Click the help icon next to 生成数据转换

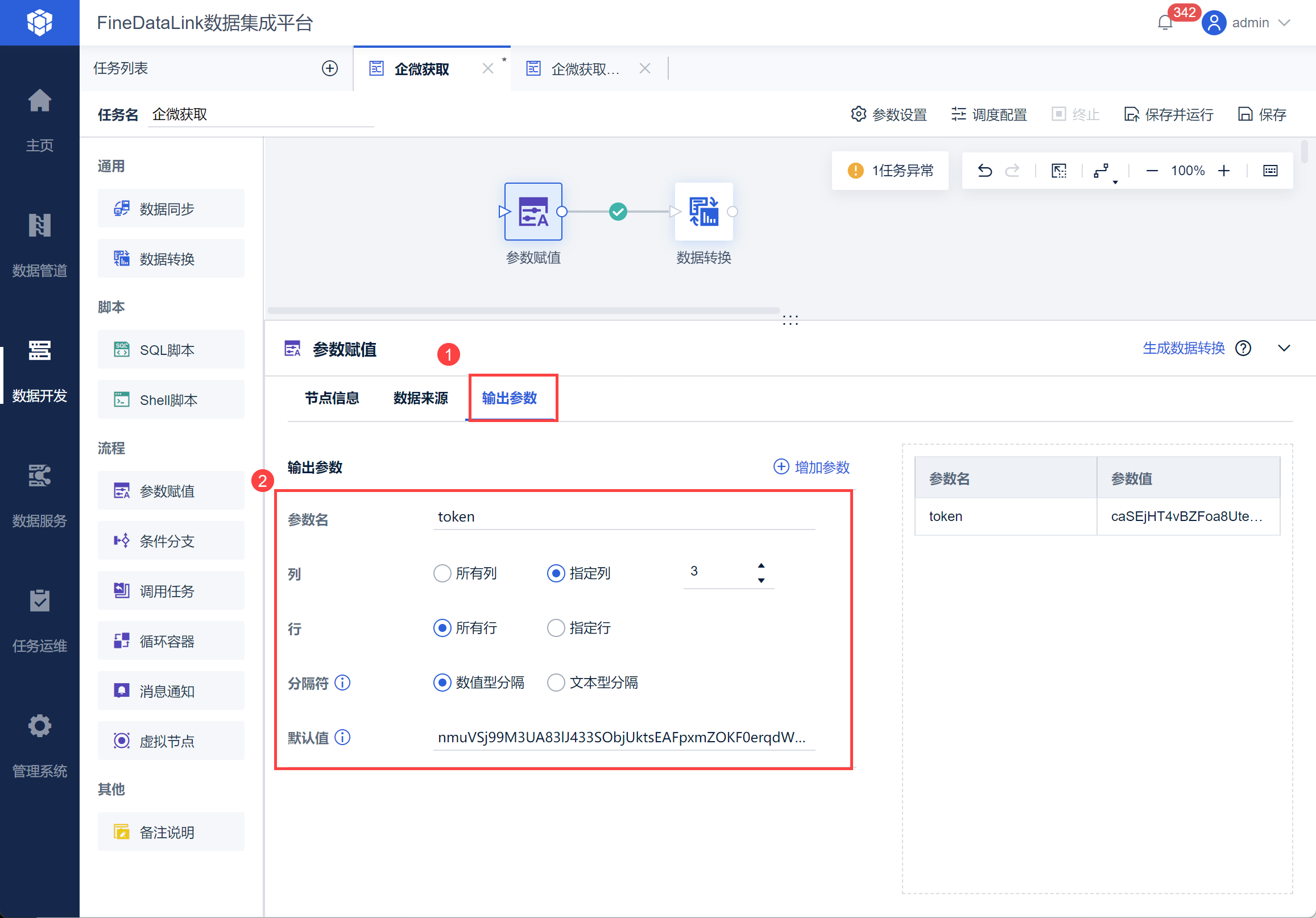(1243, 349)
